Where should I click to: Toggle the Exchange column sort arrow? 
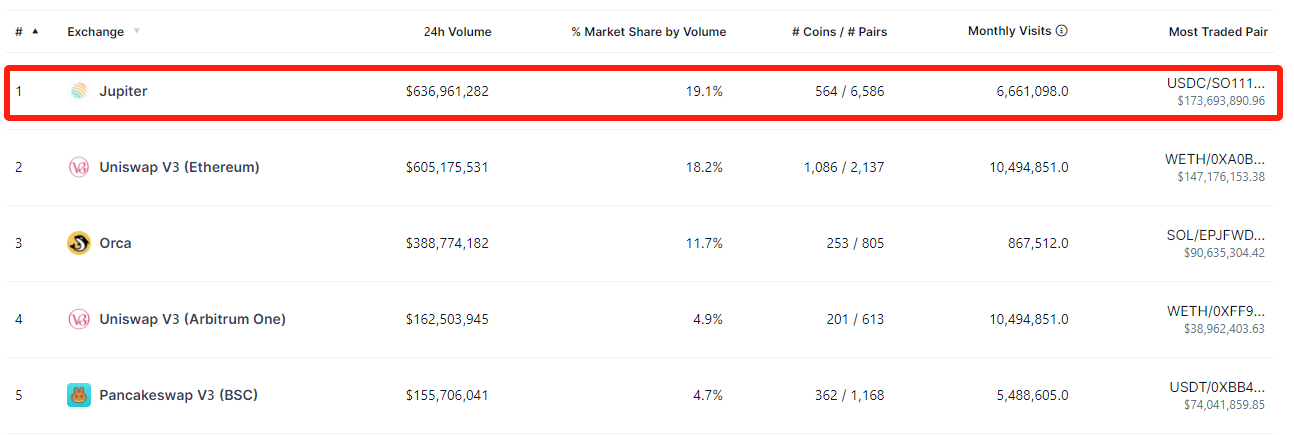(x=136, y=31)
